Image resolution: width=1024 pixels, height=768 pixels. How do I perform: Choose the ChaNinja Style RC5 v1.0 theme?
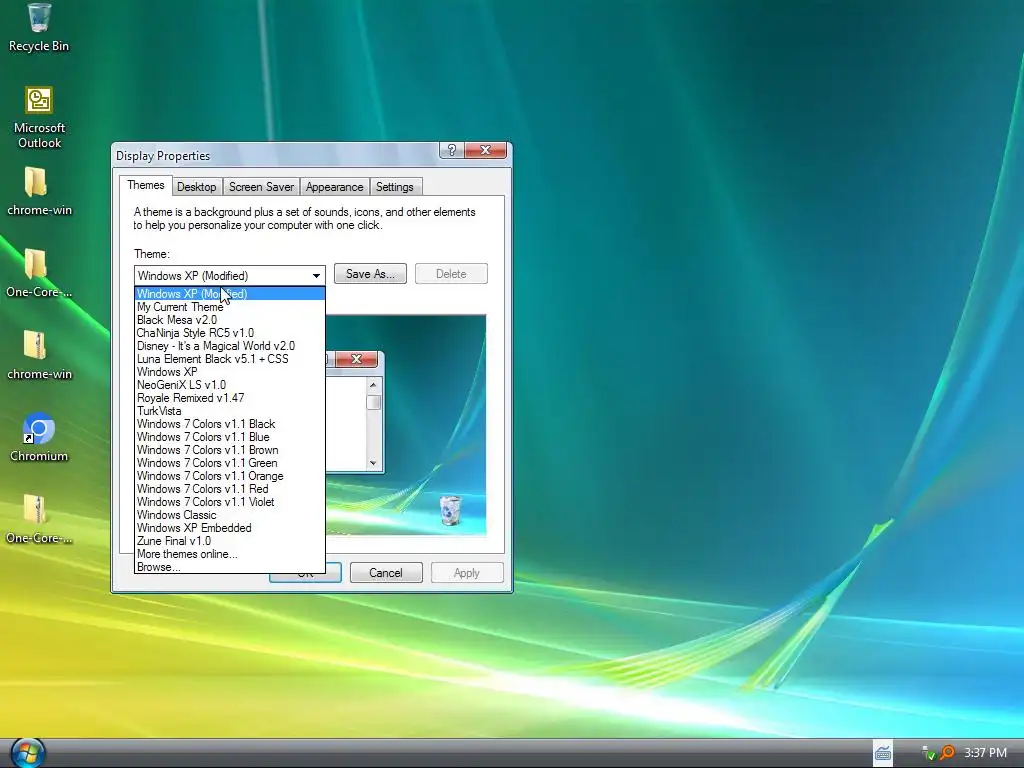230,333
